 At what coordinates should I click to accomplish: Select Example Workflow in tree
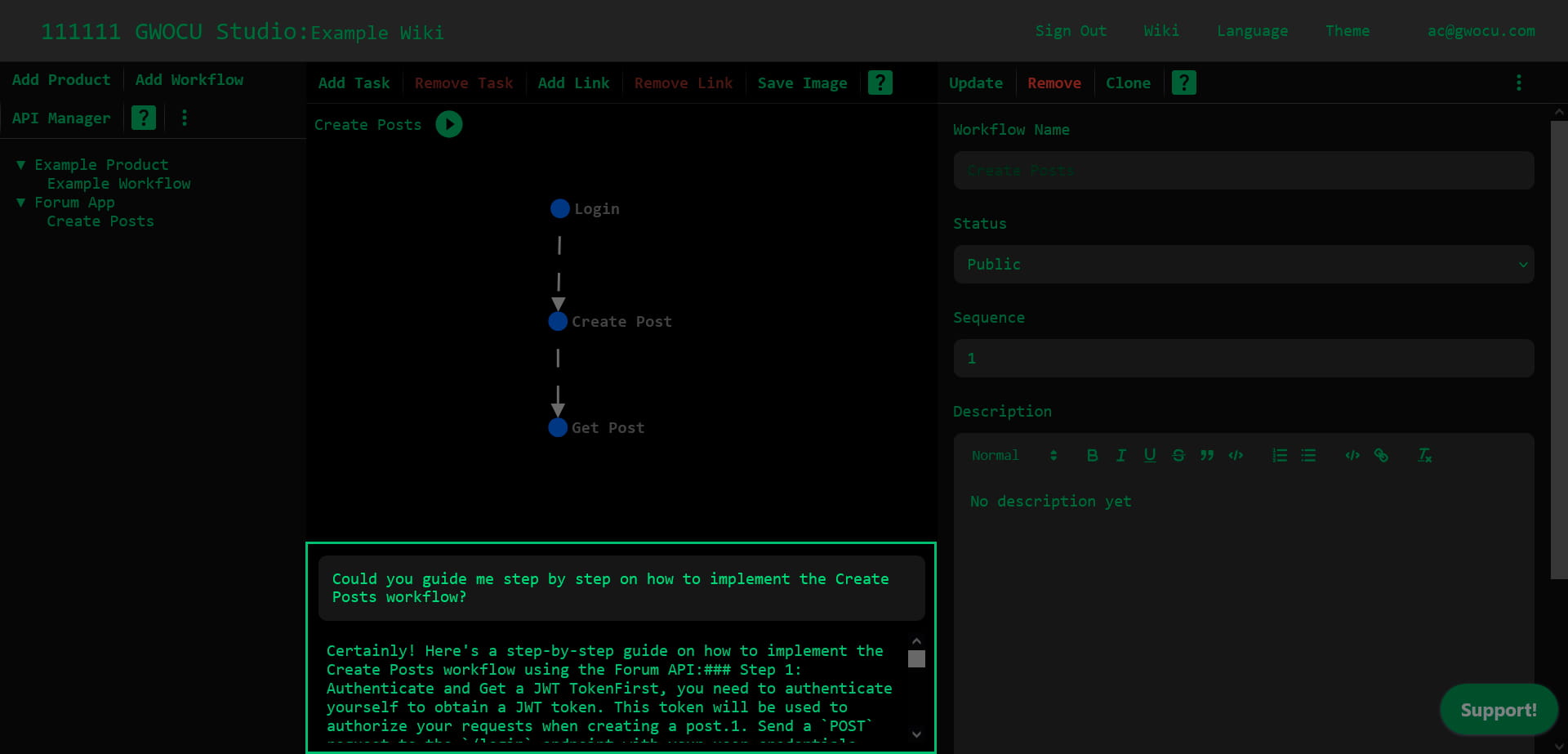(118, 183)
